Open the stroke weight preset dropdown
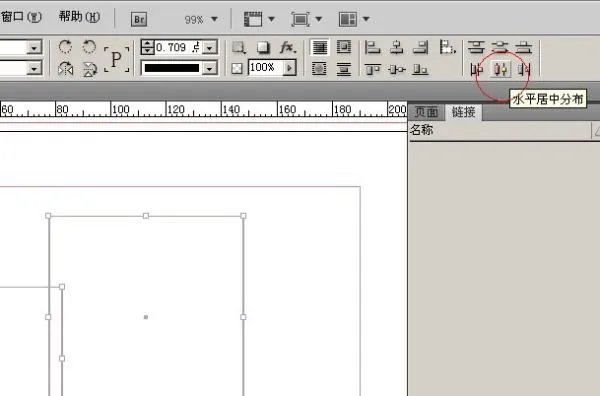 click(210, 48)
